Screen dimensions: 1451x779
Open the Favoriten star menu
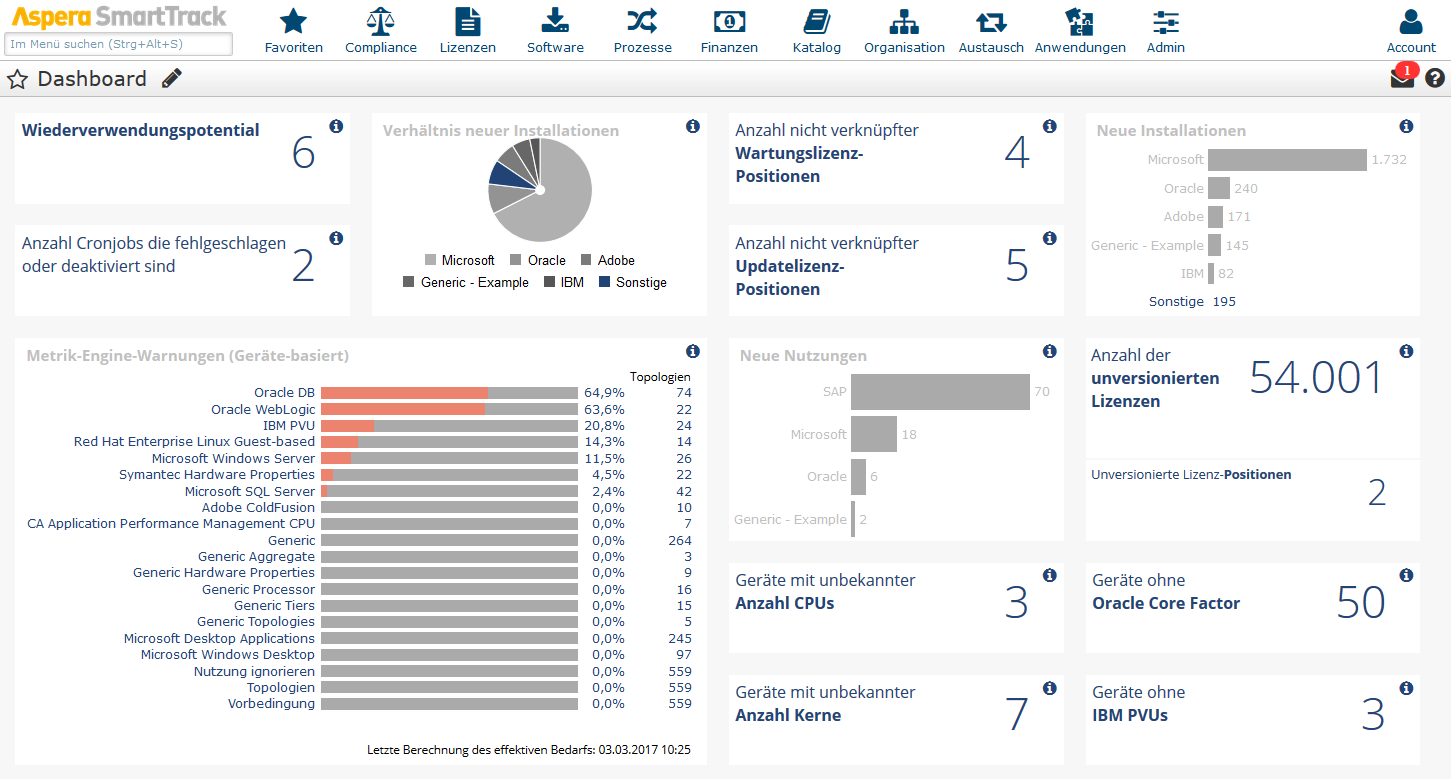(x=293, y=21)
